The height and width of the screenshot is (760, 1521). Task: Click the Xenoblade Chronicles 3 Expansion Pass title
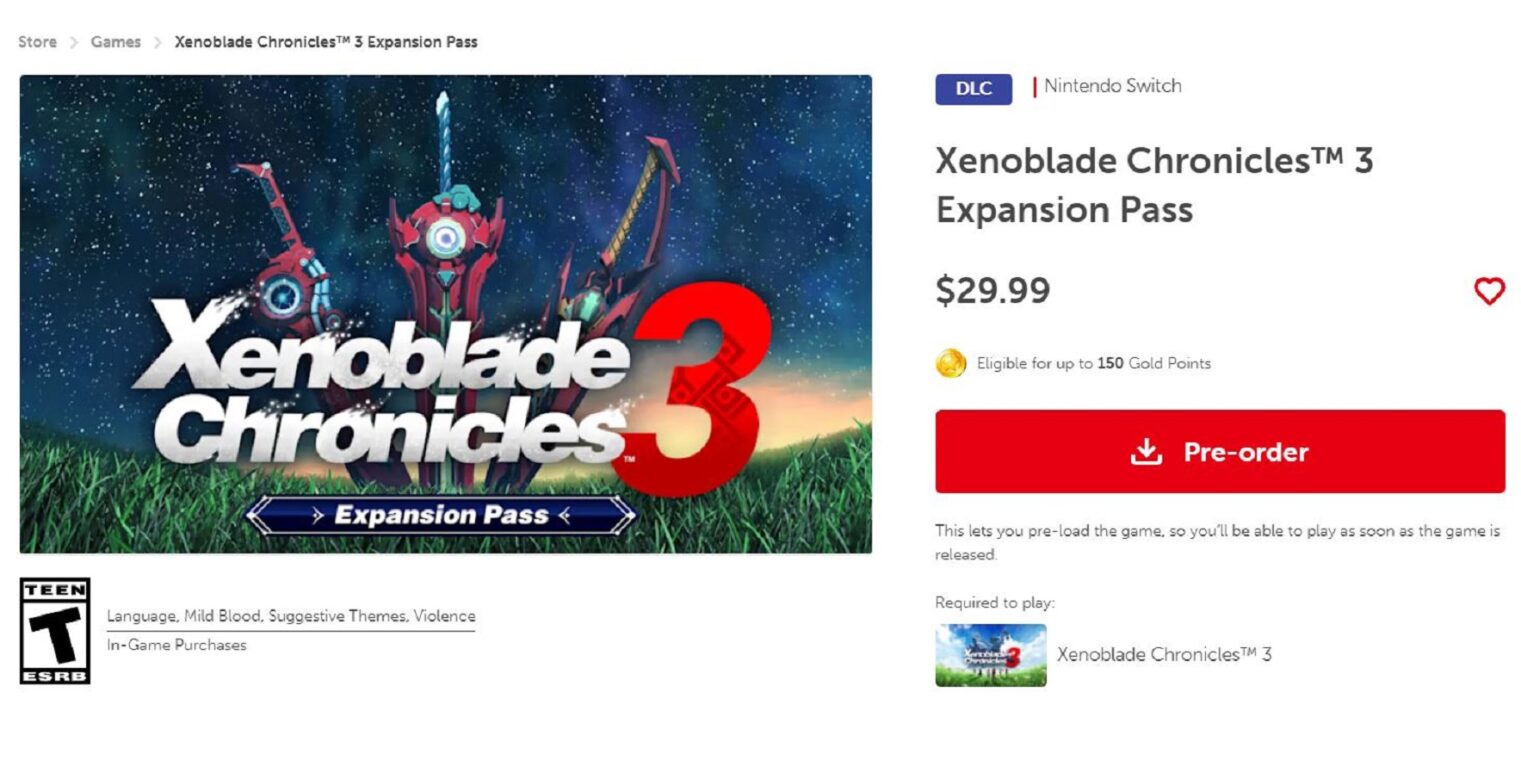pyautogui.click(x=1154, y=185)
